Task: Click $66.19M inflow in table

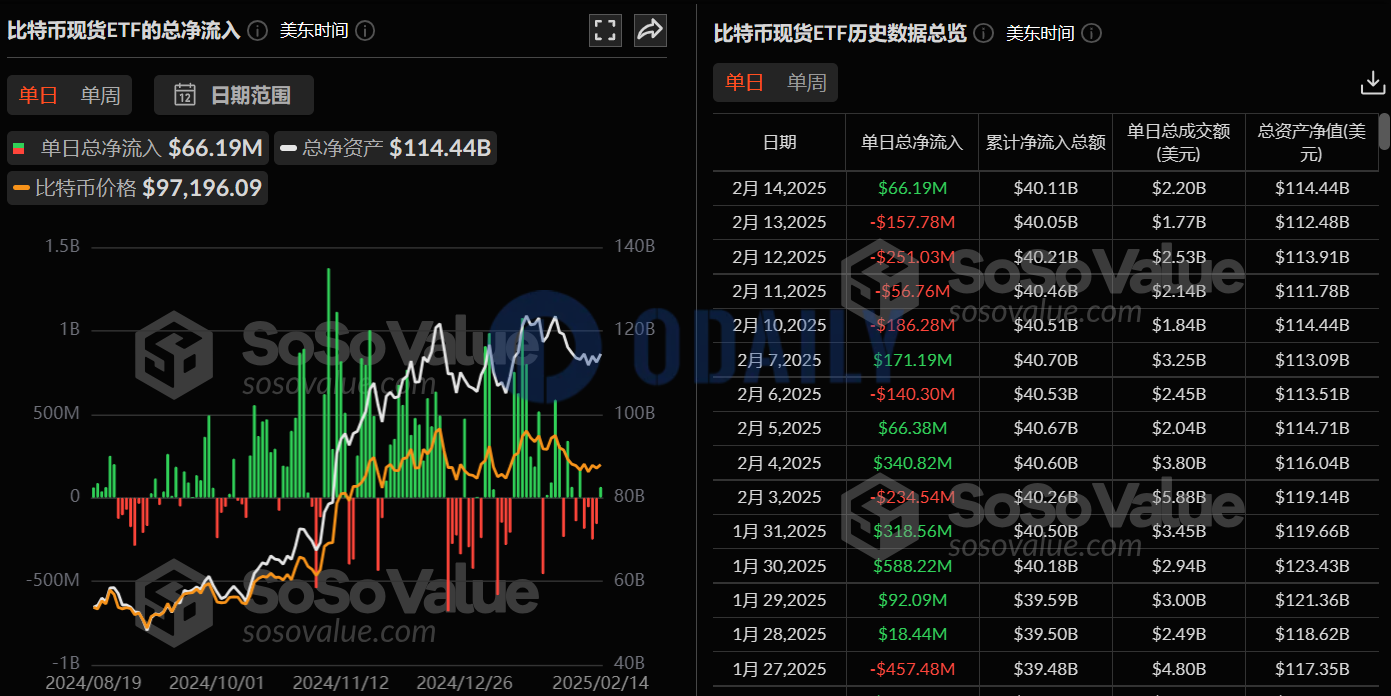Action: [x=912, y=188]
